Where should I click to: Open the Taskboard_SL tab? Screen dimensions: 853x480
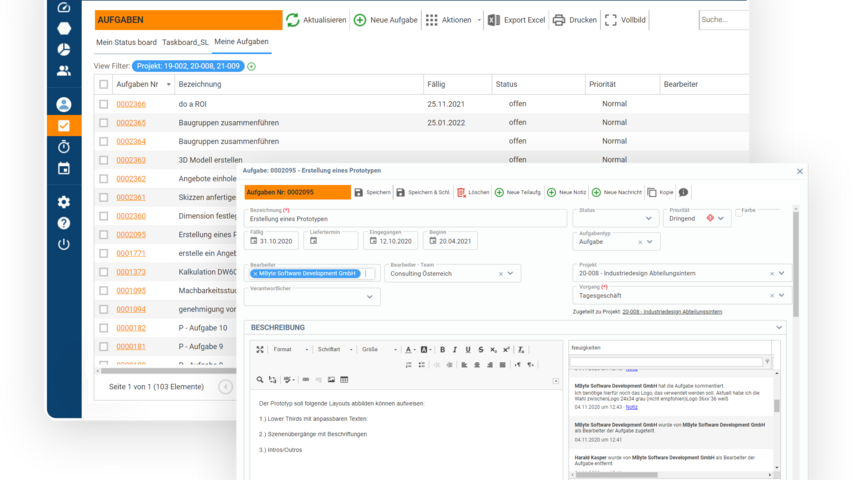coord(186,43)
